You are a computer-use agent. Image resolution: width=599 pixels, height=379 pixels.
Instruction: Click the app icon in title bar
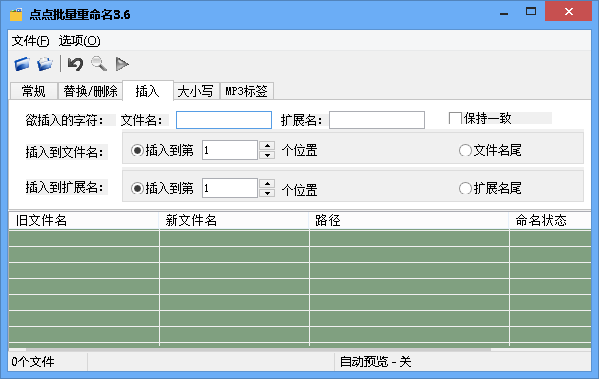coord(16,15)
